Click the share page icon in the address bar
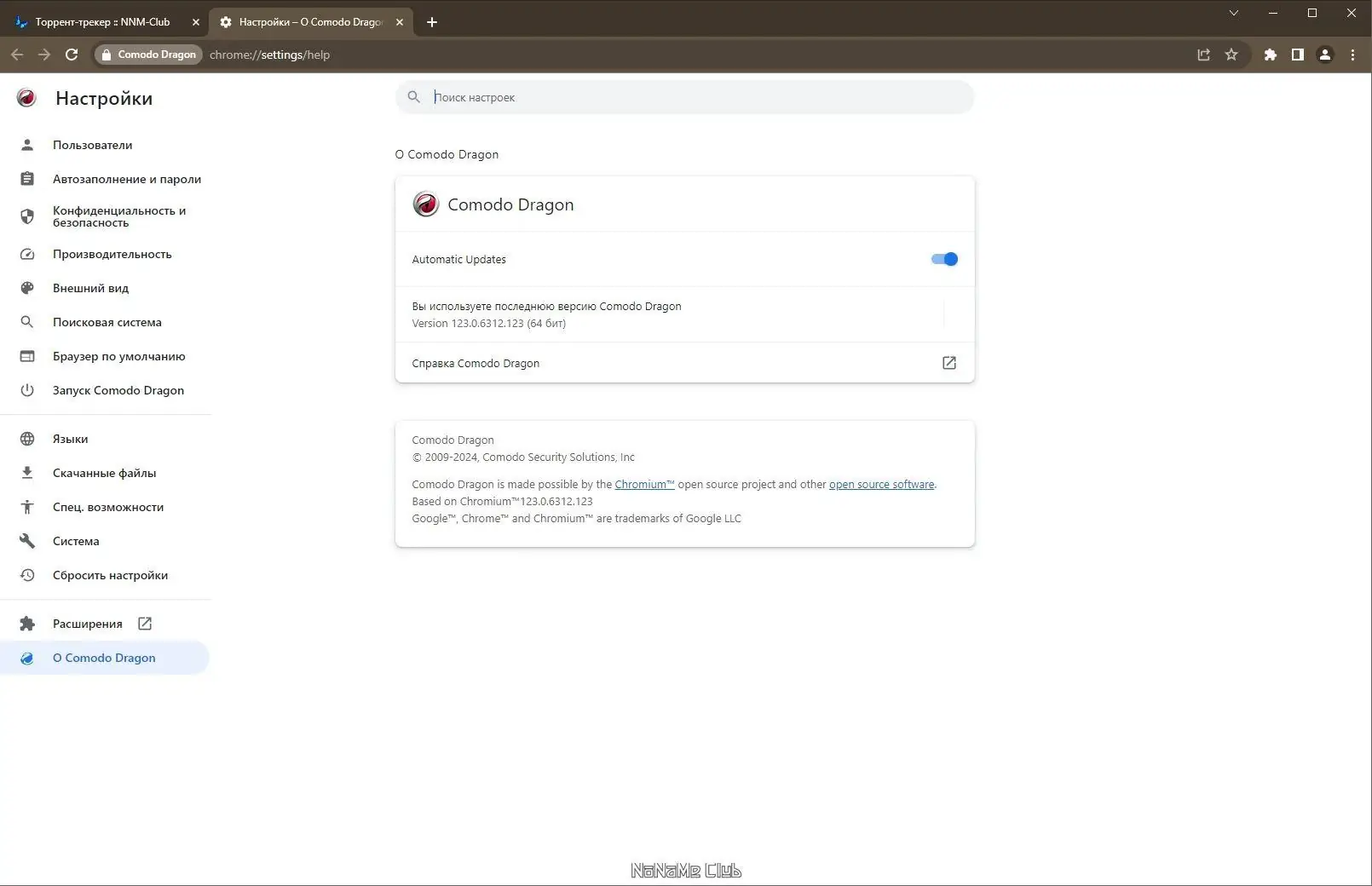This screenshot has height=886, width=1372. [x=1204, y=55]
